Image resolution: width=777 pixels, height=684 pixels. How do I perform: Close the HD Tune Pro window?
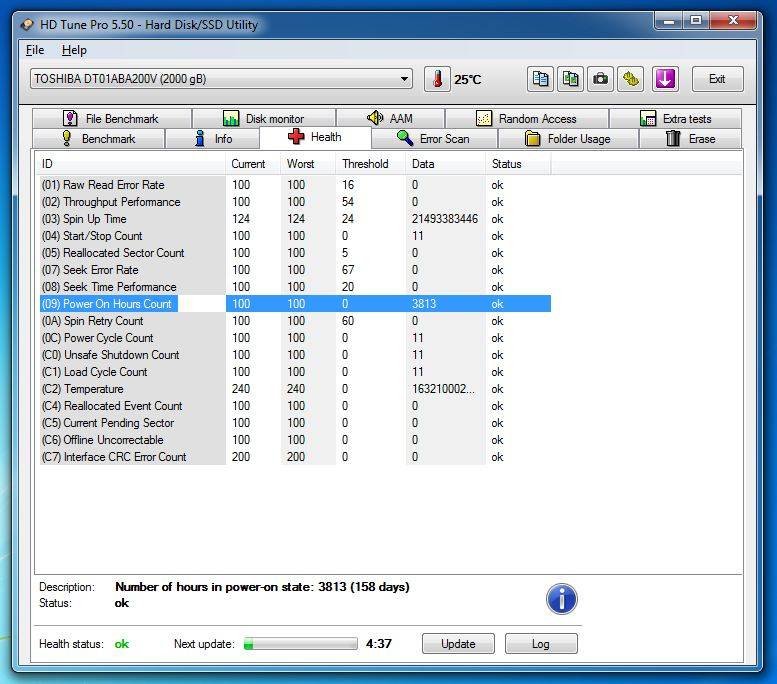pos(733,21)
